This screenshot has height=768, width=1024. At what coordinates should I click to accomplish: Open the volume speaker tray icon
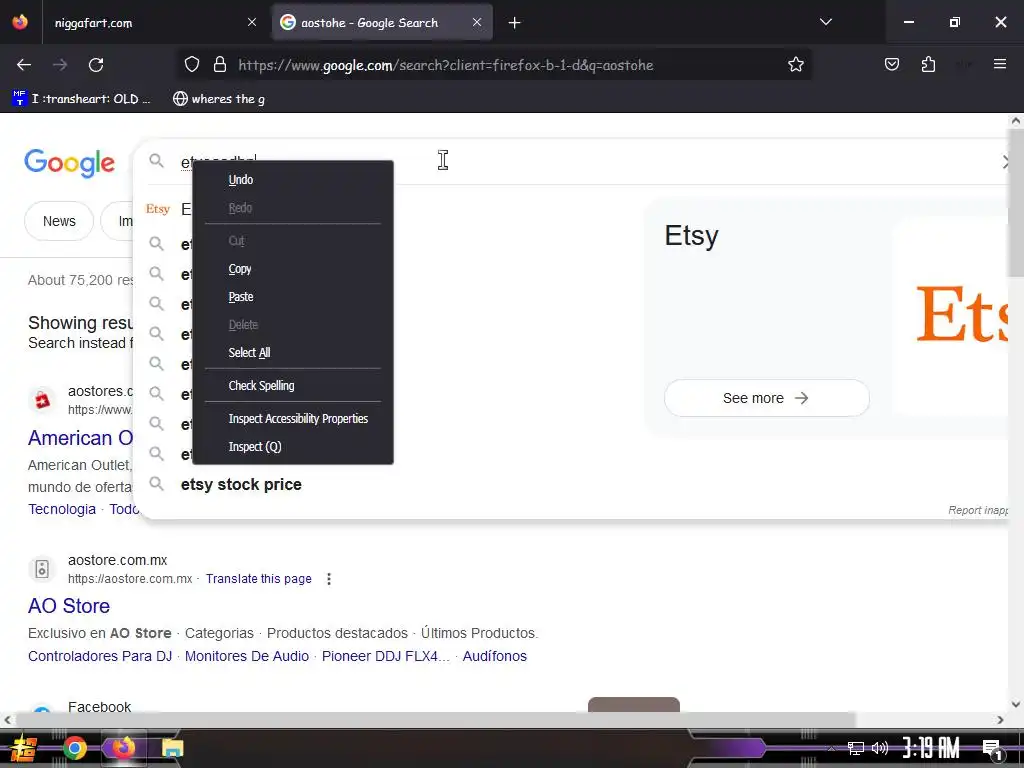(880, 748)
